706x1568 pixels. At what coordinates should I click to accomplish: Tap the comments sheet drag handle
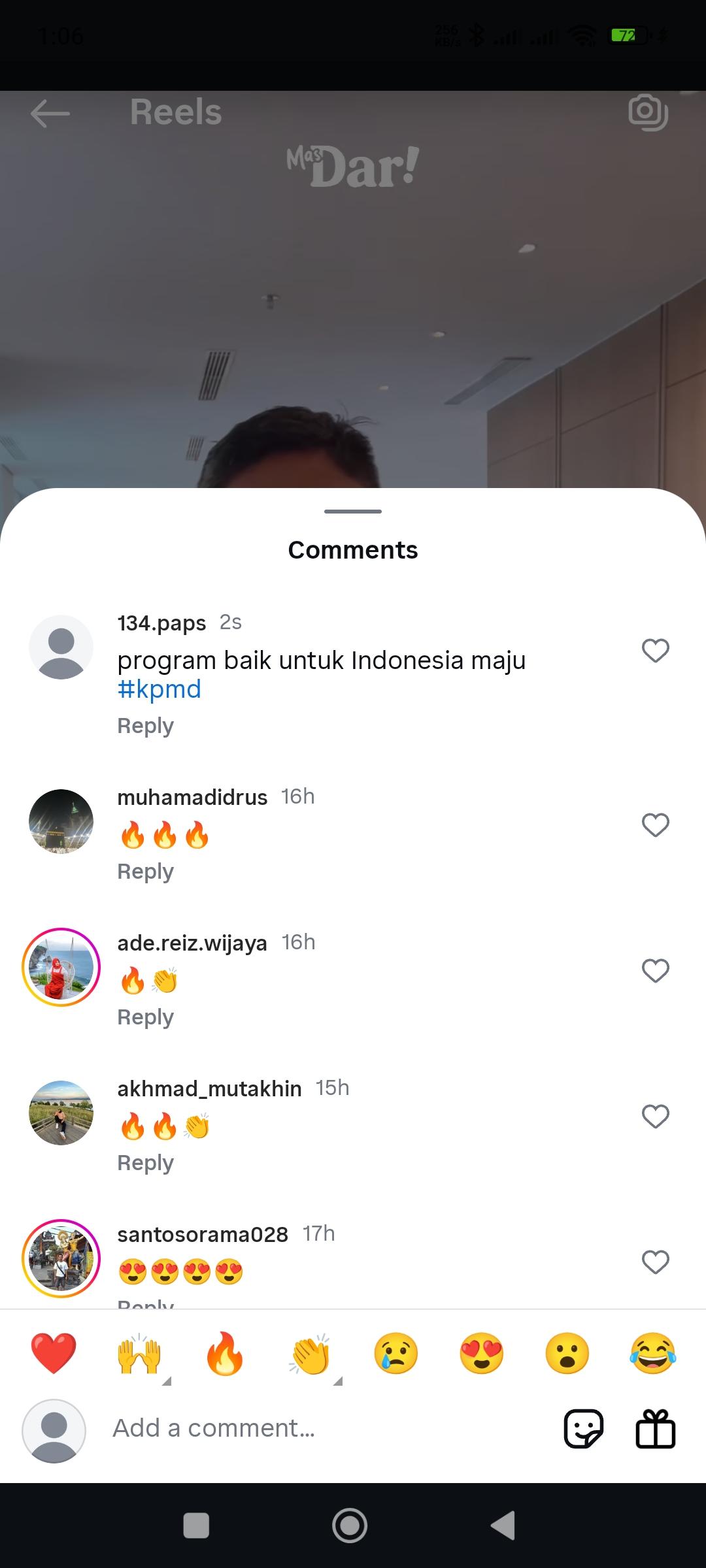(353, 512)
